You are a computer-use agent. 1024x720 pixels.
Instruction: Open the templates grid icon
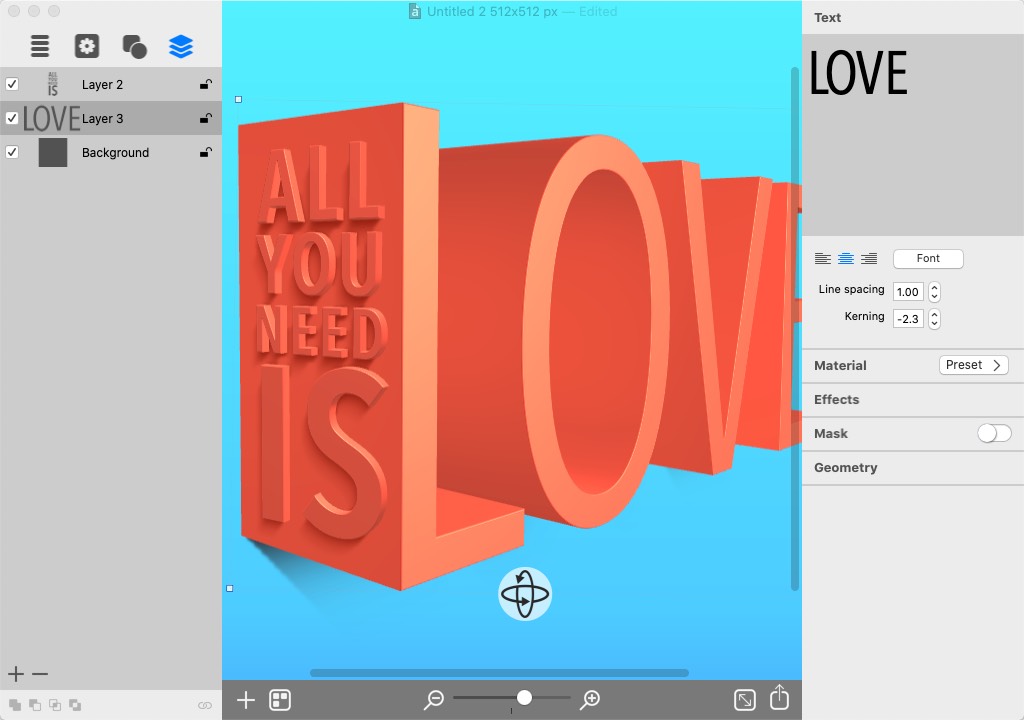point(280,700)
